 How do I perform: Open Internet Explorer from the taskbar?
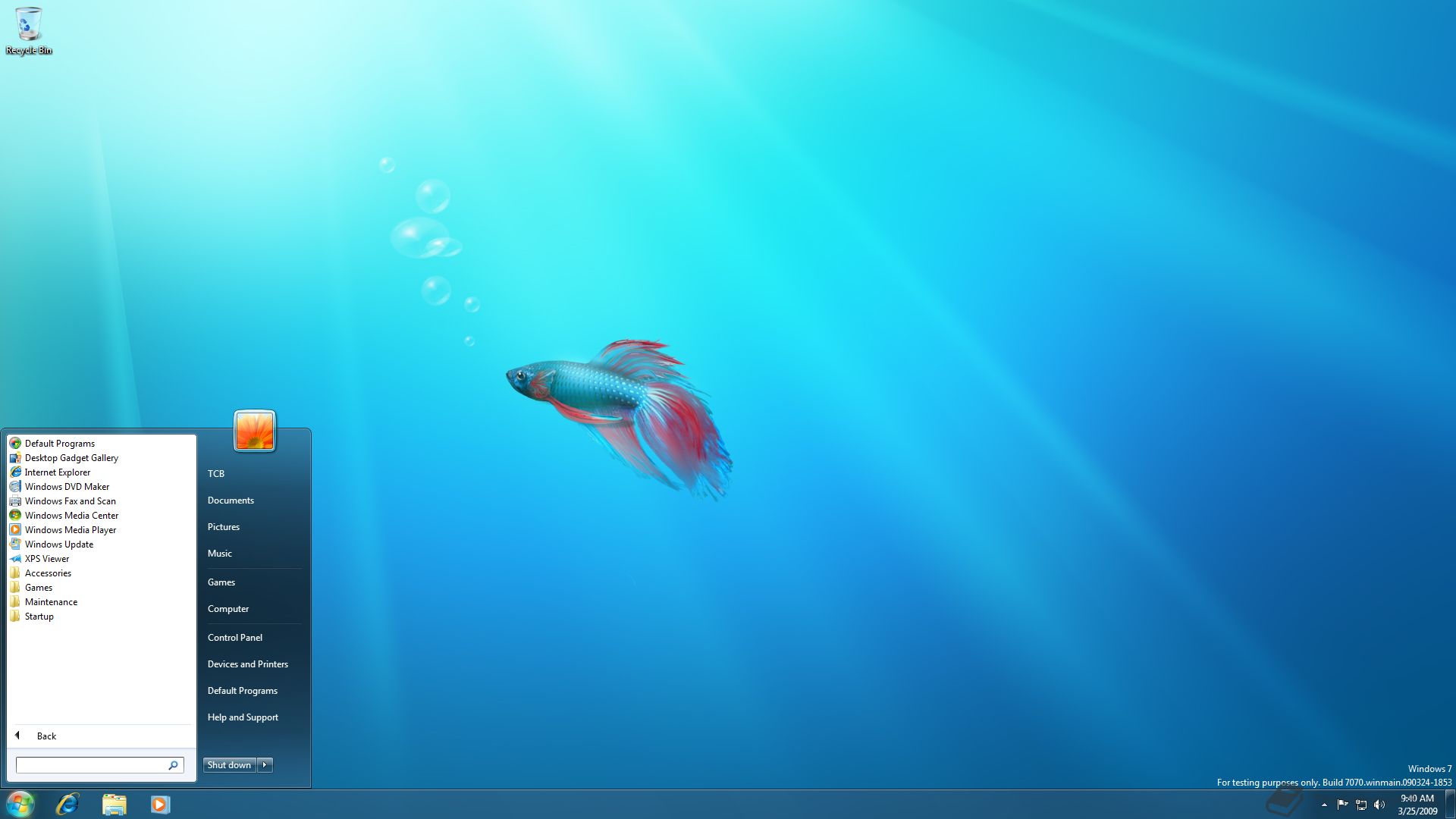pyautogui.click(x=67, y=804)
